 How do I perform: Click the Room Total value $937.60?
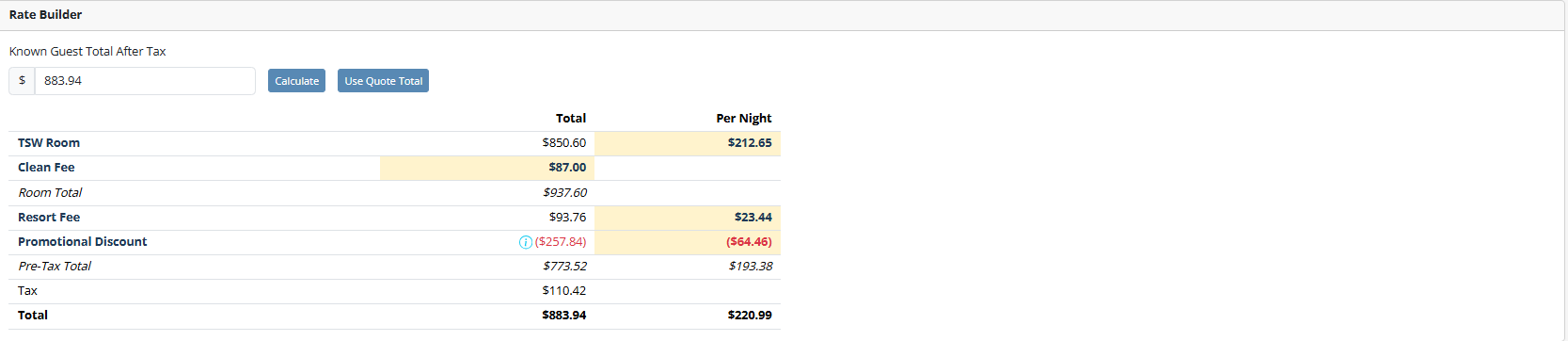564,193
